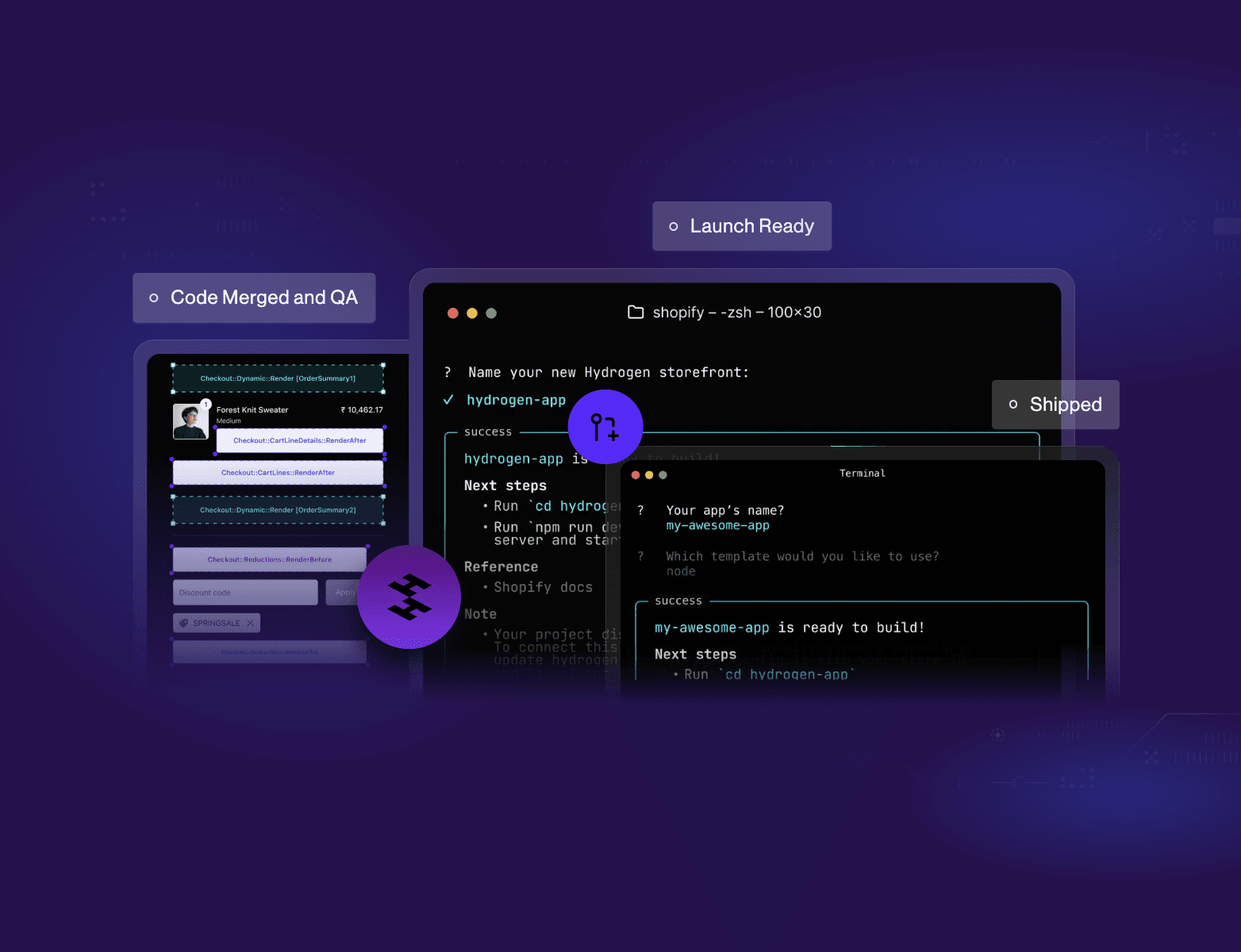Click the 'hydrogen-app' answer text
The width and height of the screenshot is (1241, 952).
pyautogui.click(x=517, y=401)
